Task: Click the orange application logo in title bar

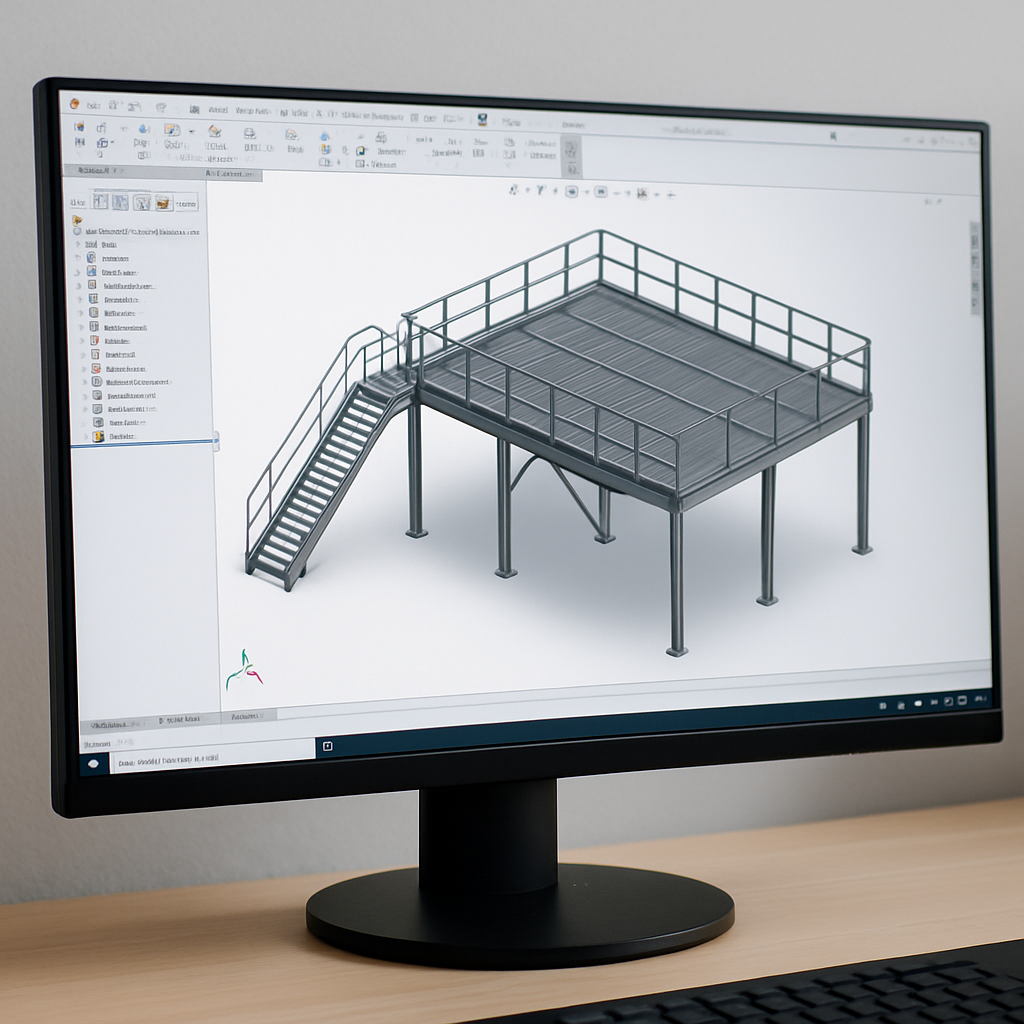Action: [74, 103]
